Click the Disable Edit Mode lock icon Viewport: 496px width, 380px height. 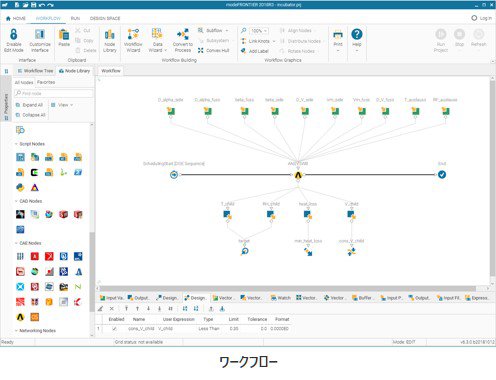pos(14,34)
